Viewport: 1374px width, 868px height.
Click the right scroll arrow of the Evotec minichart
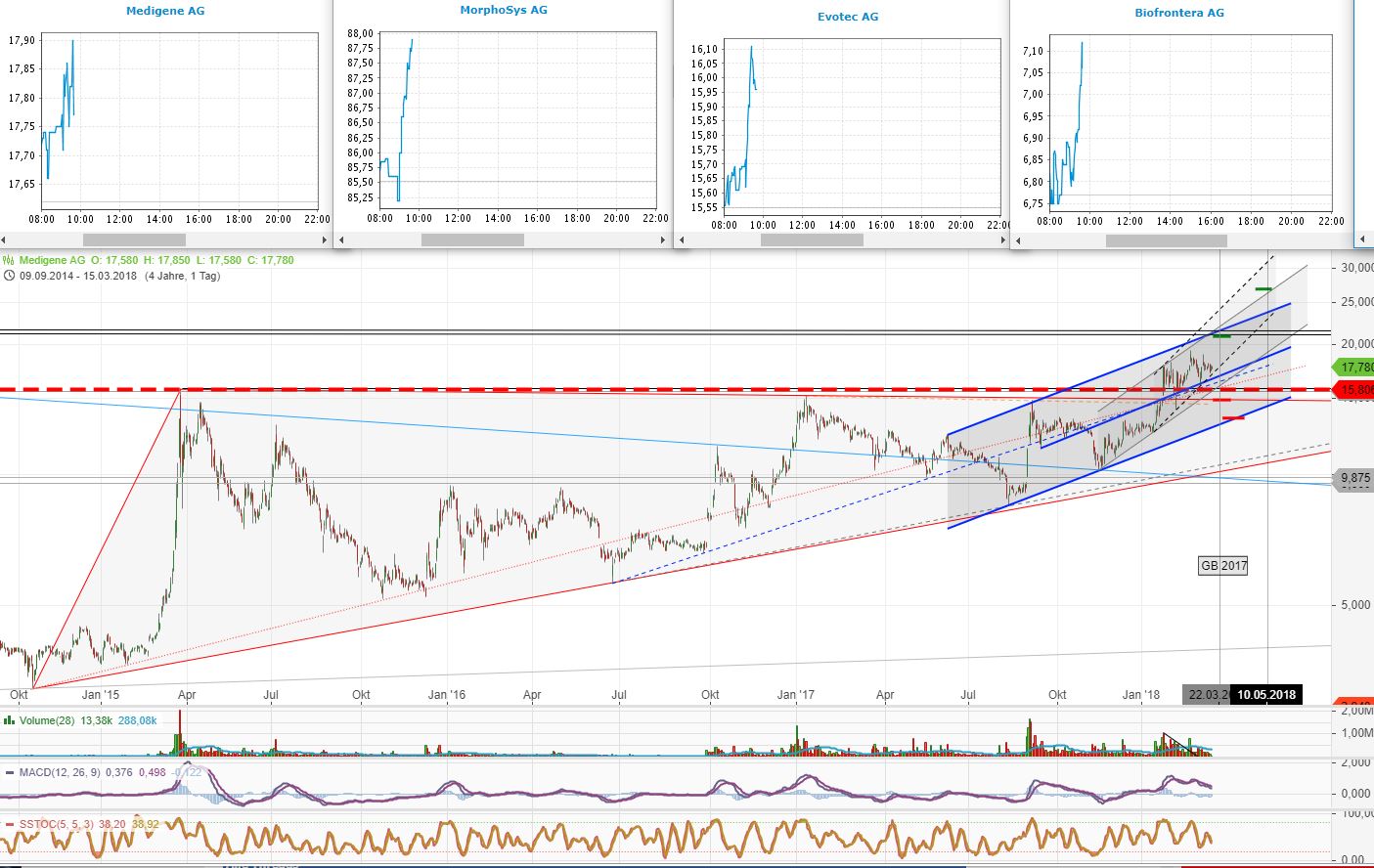[x=1002, y=239]
